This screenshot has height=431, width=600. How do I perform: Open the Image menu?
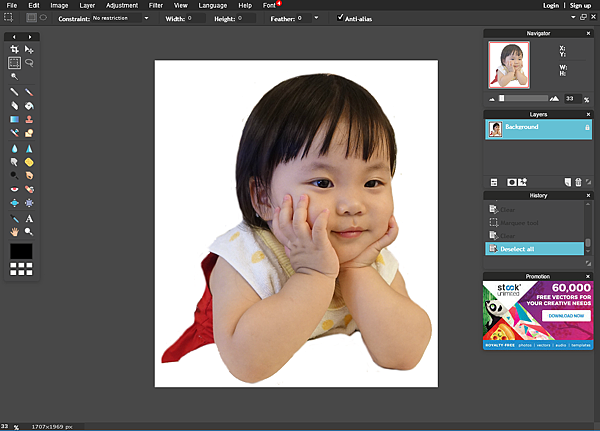59,5
